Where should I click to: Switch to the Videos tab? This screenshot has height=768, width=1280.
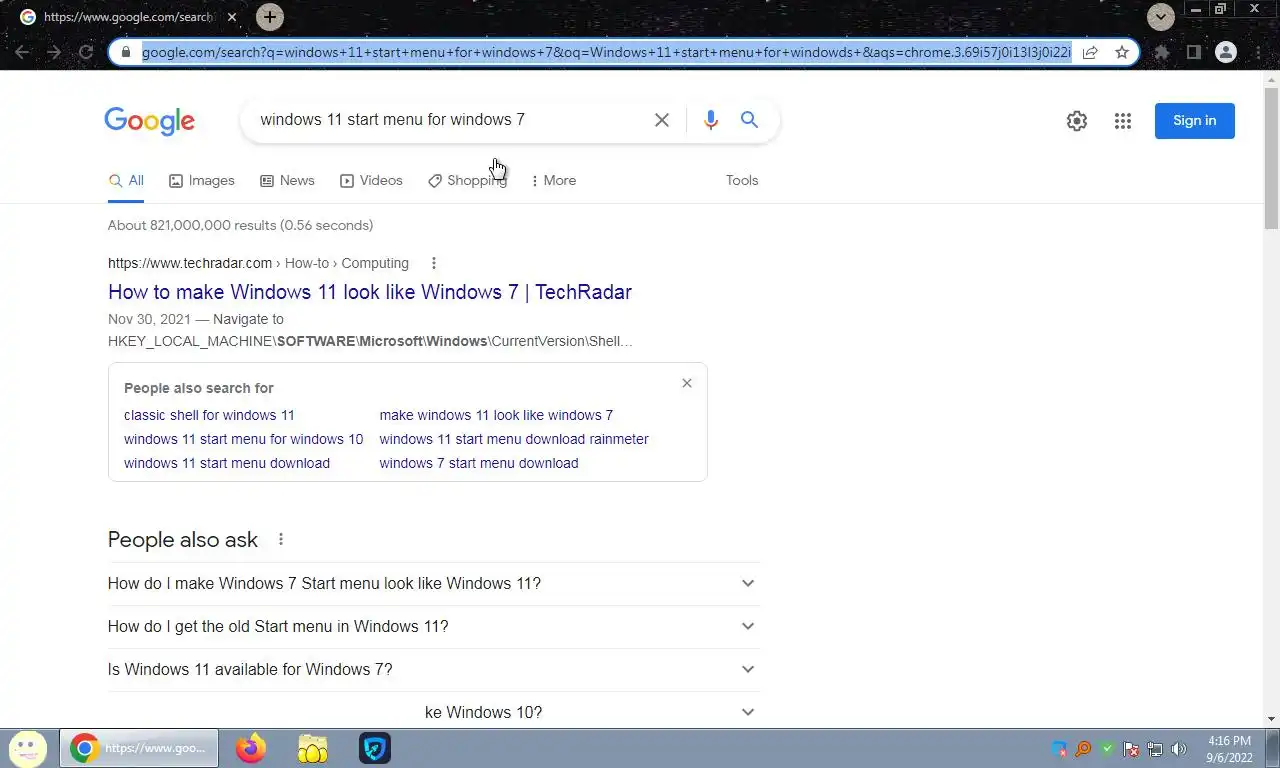371,181
